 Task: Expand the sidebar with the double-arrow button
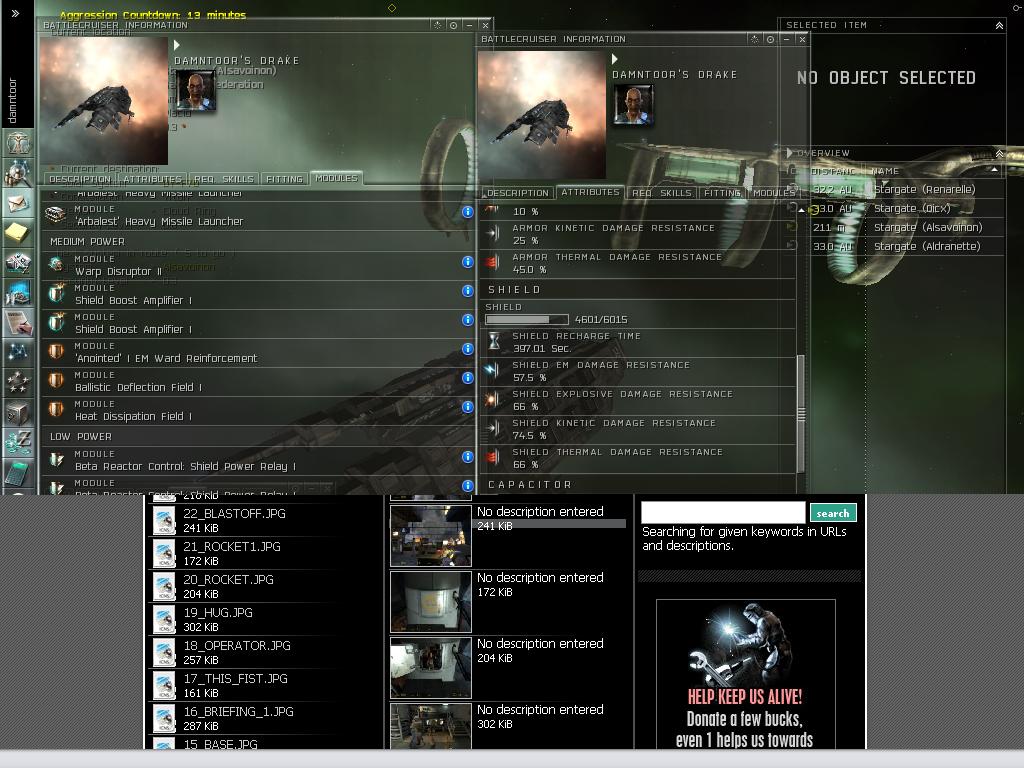[15, 13]
